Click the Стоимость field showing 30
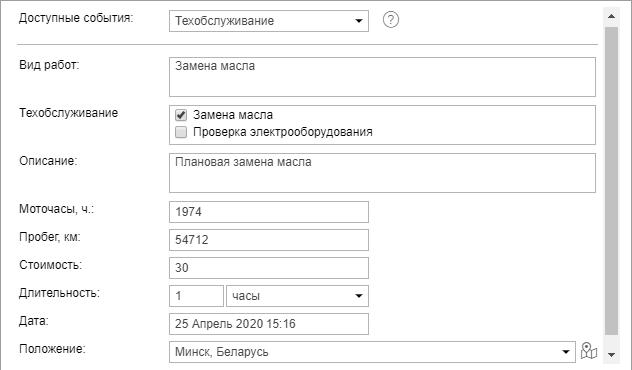Viewport: 632px width, 370px height. click(269, 268)
